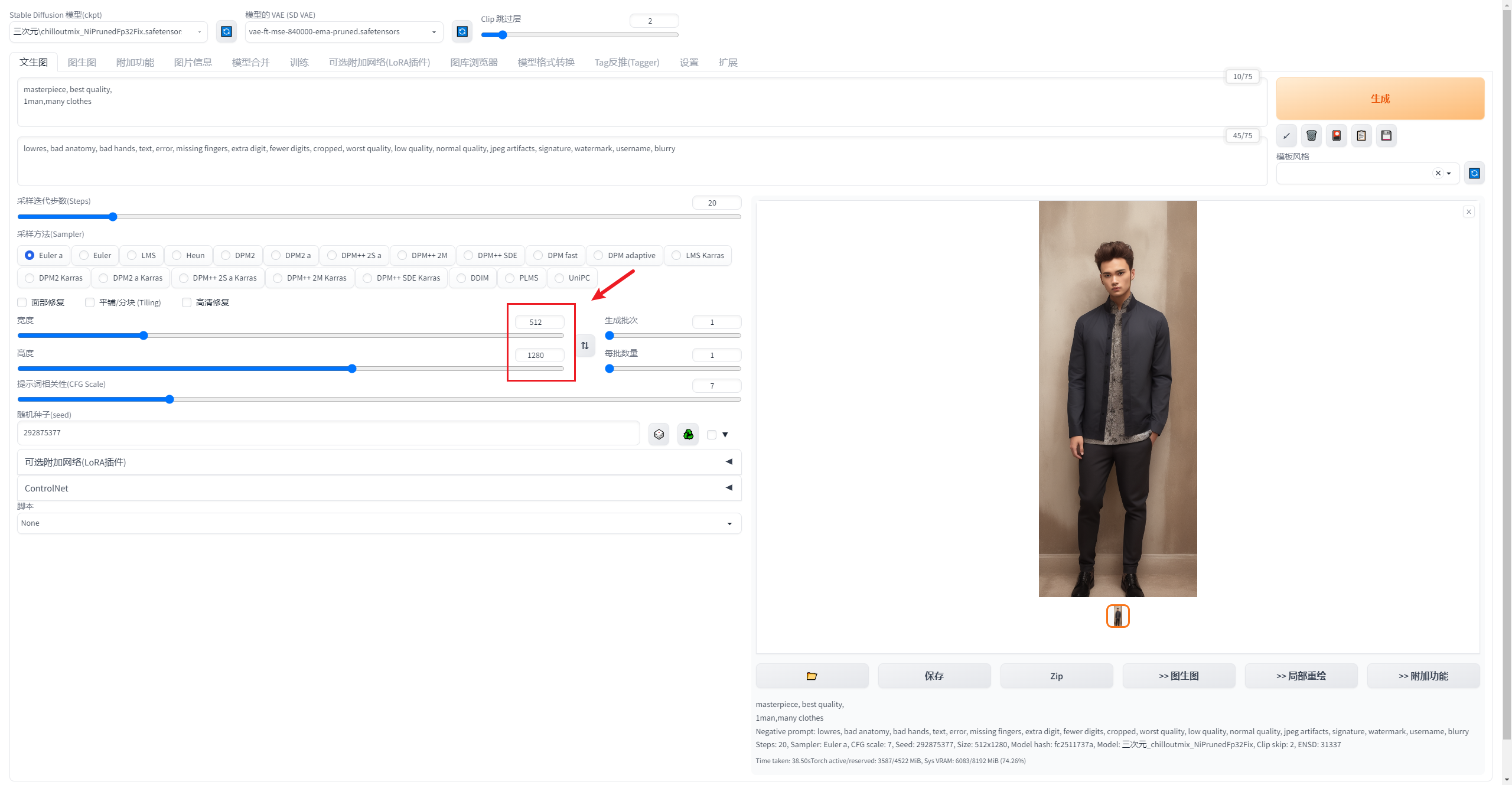The height and width of the screenshot is (785, 1512).
Task: Open the 设置 settings tab
Action: pyautogui.click(x=689, y=63)
